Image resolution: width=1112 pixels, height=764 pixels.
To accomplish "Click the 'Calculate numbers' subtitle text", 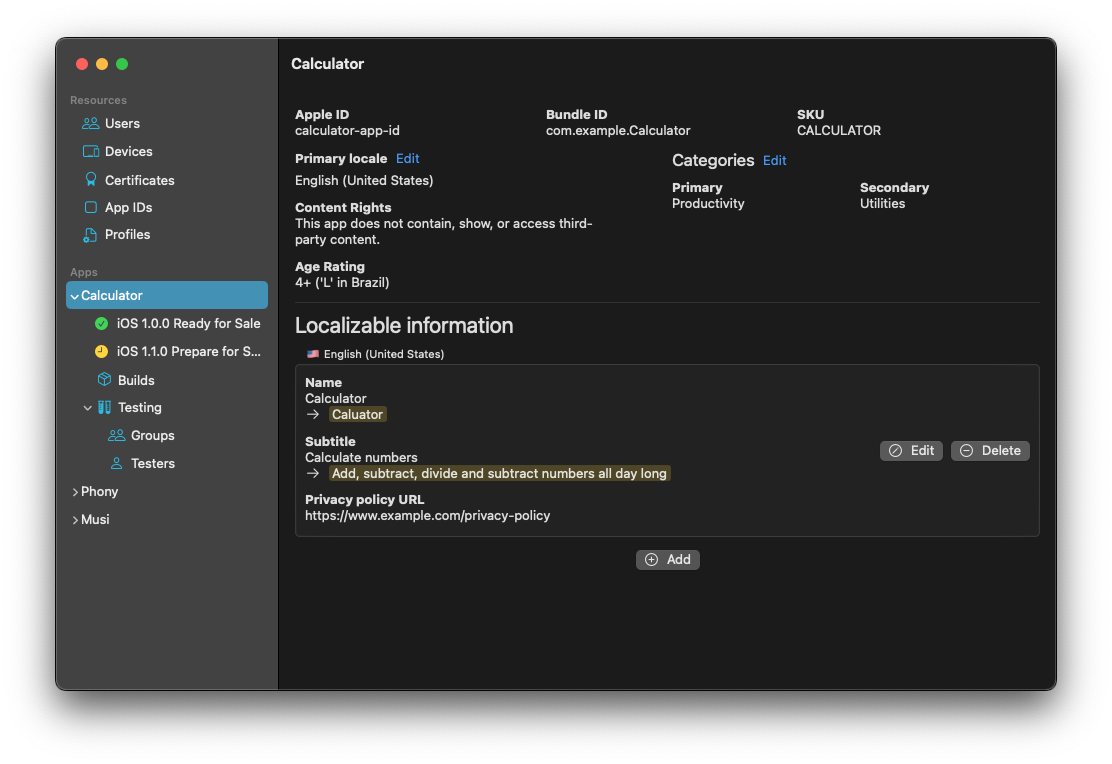I will [361, 458].
